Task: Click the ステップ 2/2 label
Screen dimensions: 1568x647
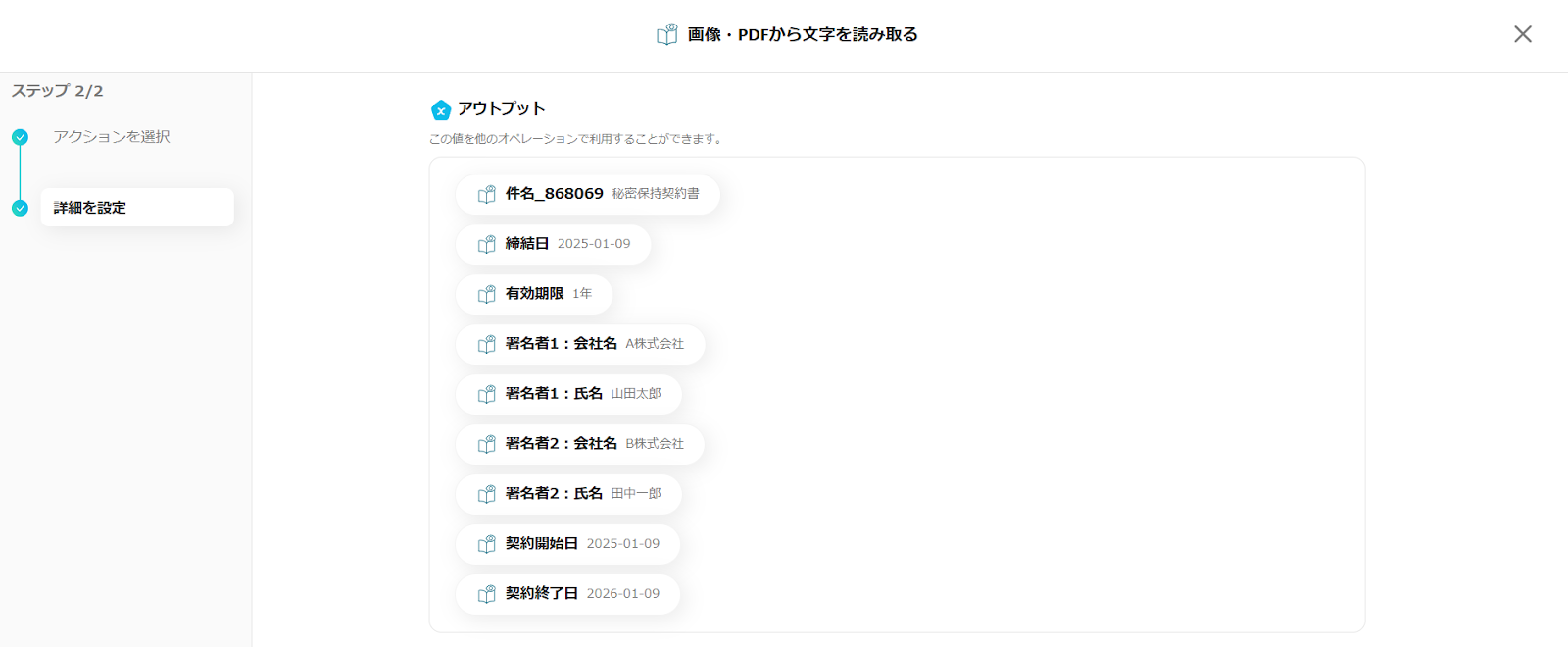Action: 57,91
